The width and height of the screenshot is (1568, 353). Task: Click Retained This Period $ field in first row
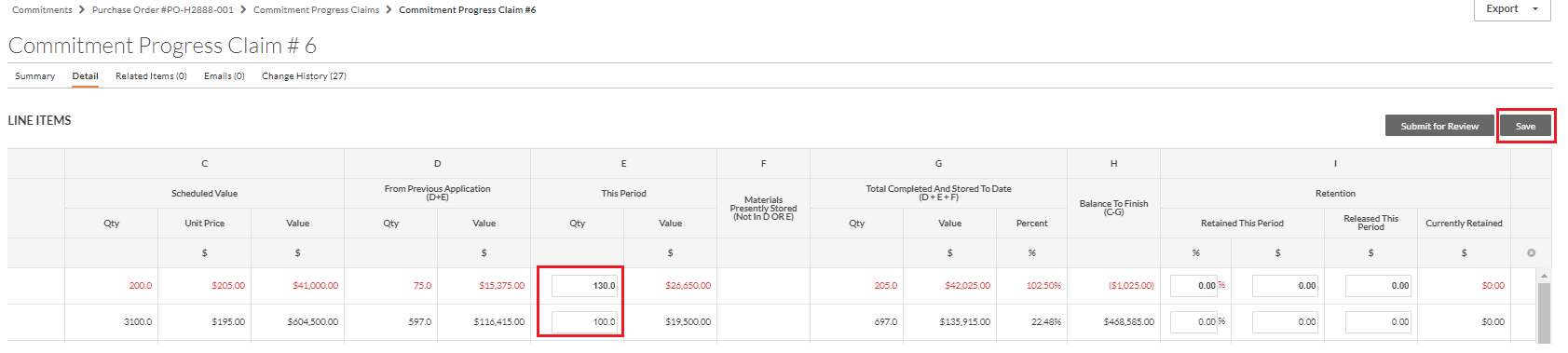[x=1285, y=285]
